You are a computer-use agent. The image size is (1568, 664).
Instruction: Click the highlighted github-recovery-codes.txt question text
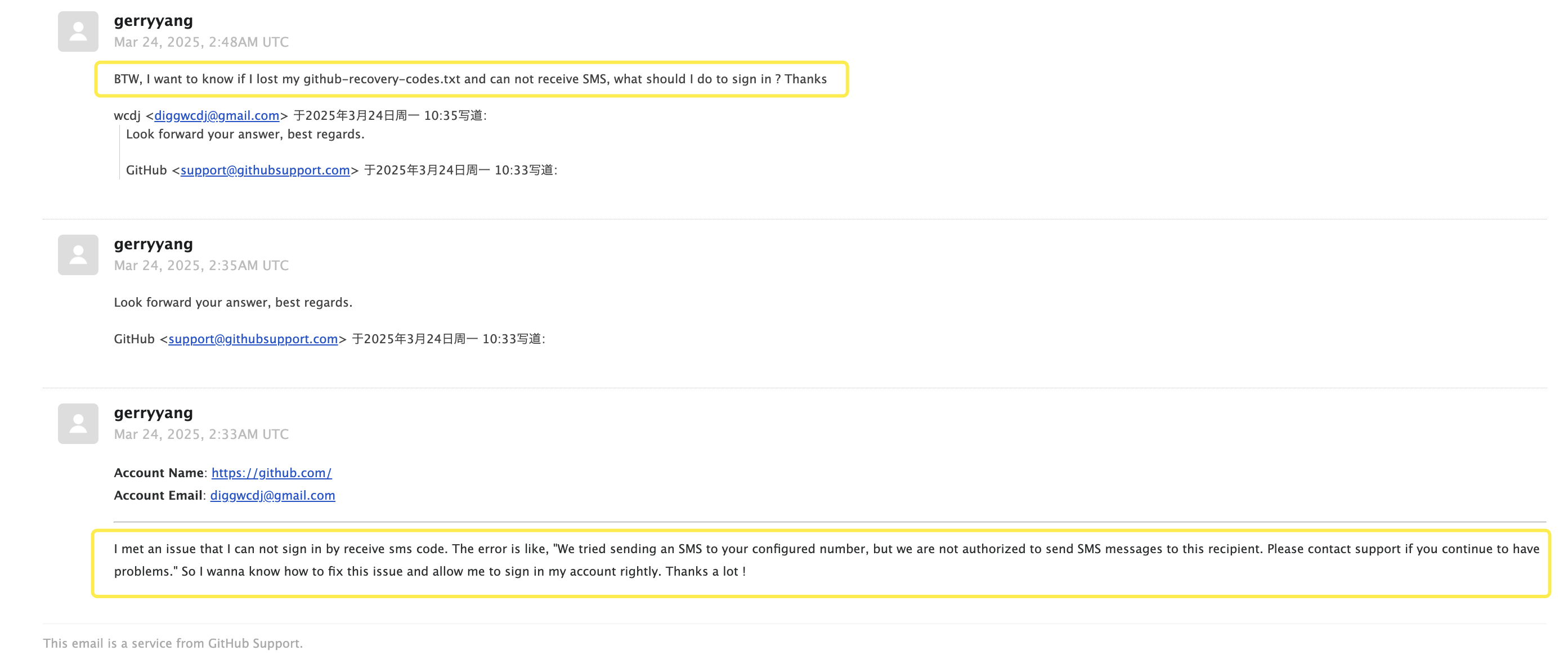tap(470, 79)
